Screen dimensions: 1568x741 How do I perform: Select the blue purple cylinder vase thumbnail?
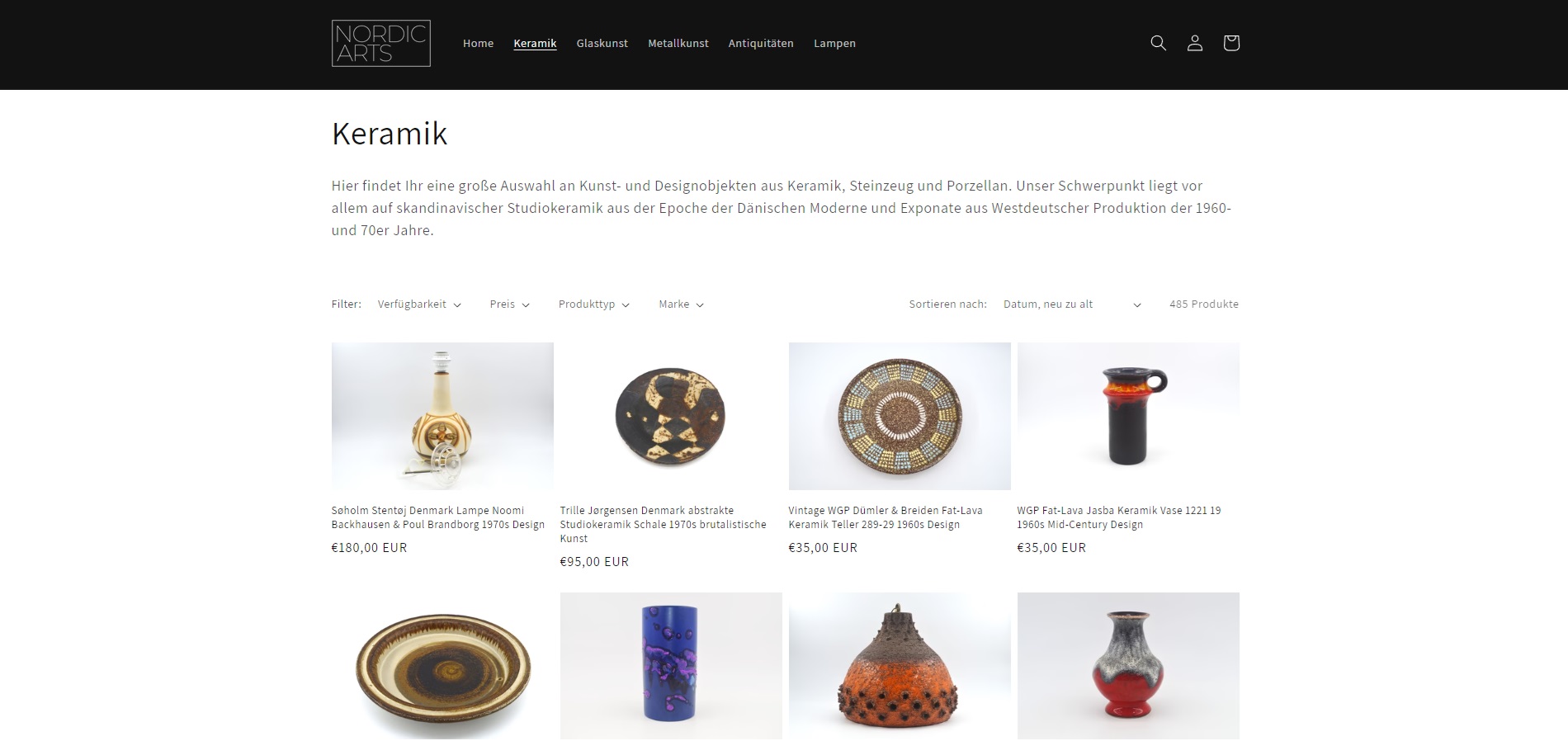[x=671, y=666]
